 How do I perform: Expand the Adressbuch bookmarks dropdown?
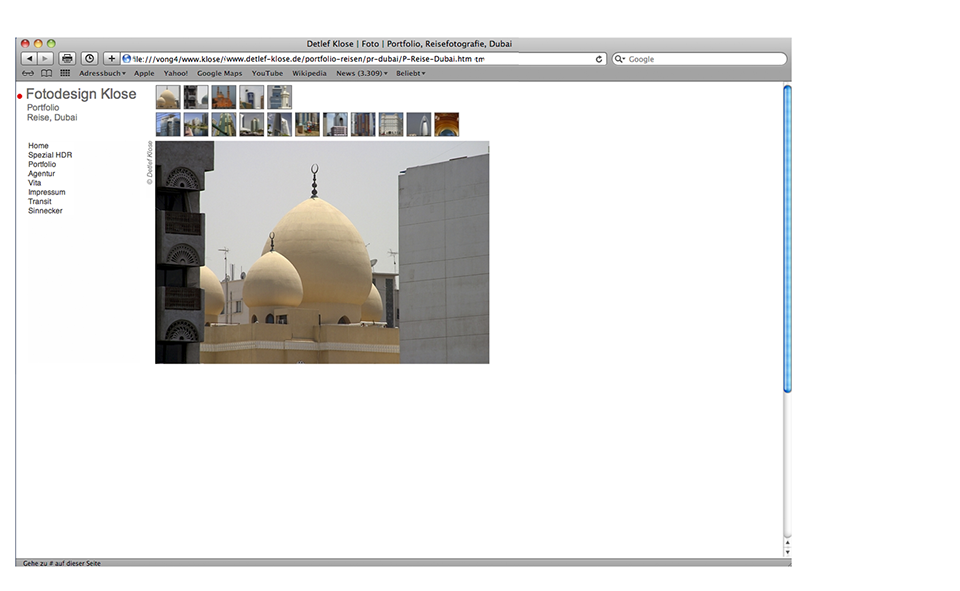coord(102,73)
